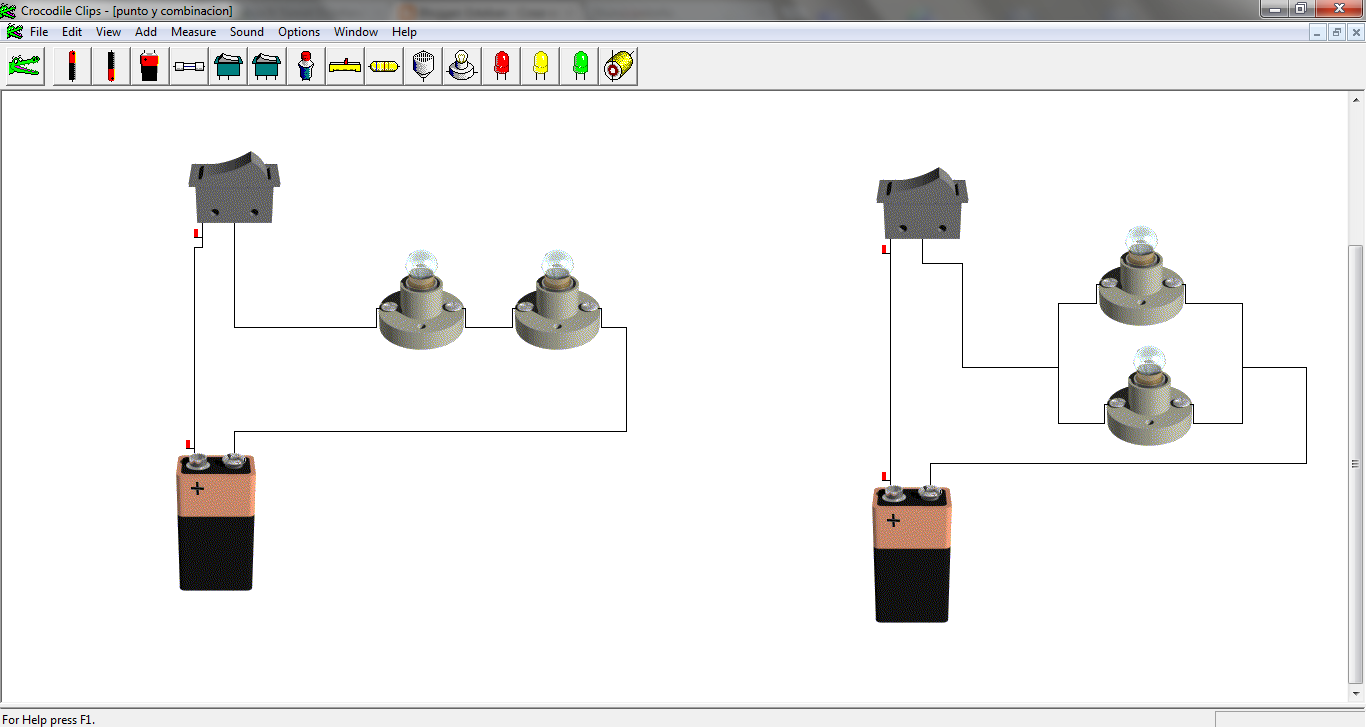The image size is (1366, 727).
Task: Toggle the rocker switch in the right circuit
Action: 922,204
